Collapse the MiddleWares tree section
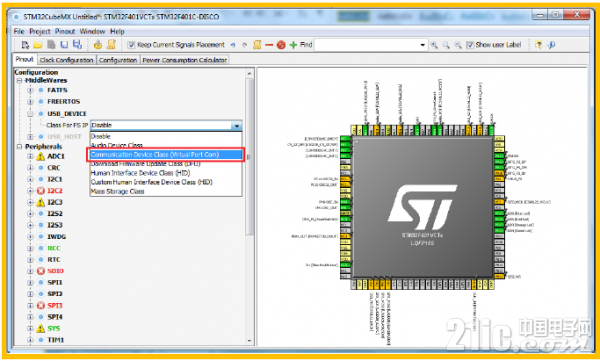Image resolution: width=600 pixels, height=361 pixels. [x=20, y=80]
